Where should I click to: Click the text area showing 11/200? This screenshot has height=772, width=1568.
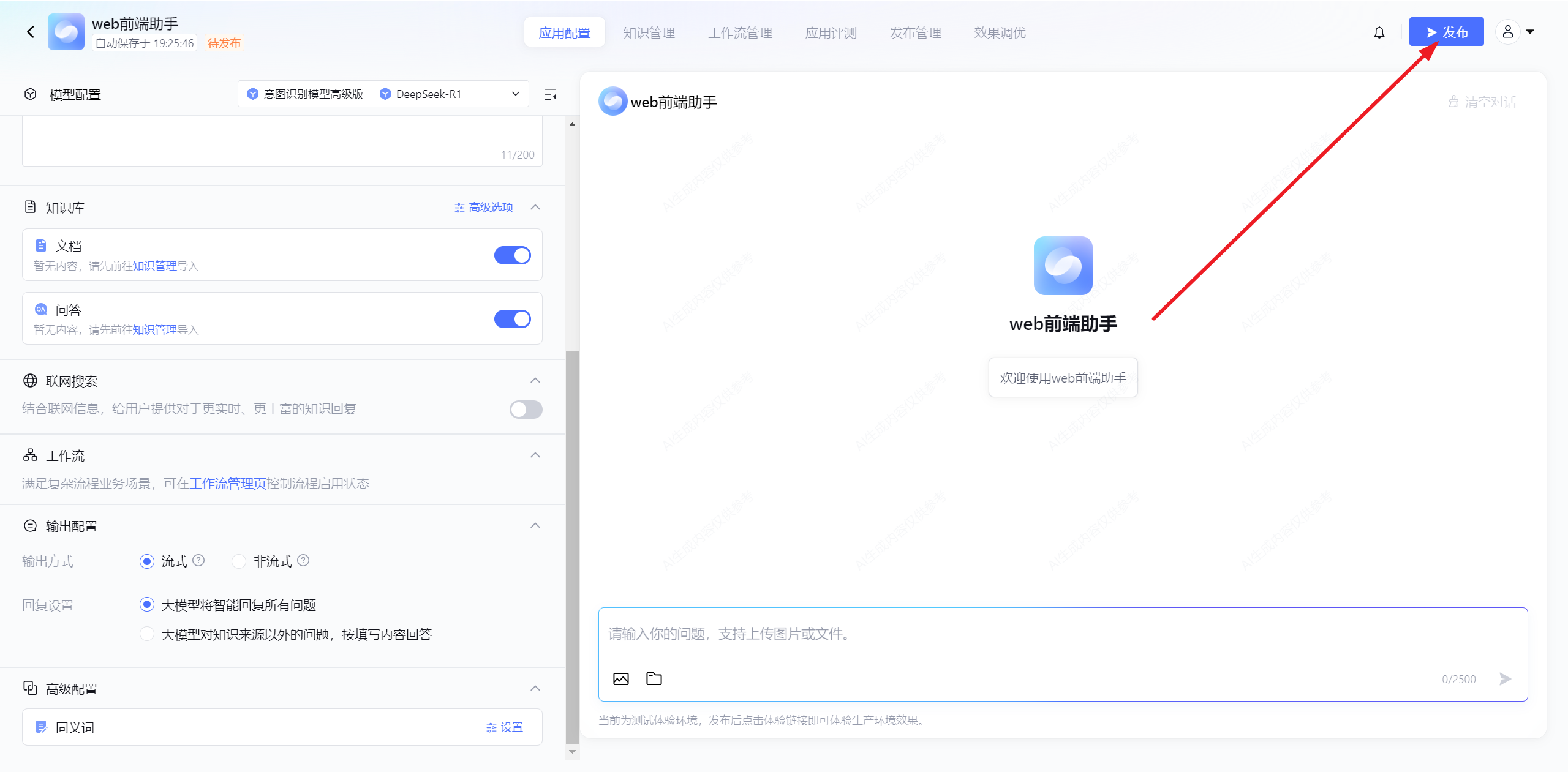(x=282, y=141)
